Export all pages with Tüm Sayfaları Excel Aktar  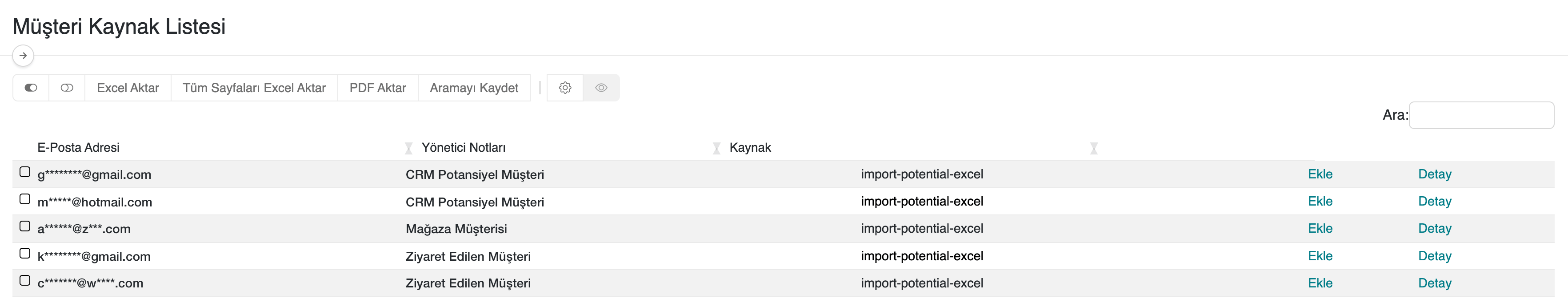254,88
